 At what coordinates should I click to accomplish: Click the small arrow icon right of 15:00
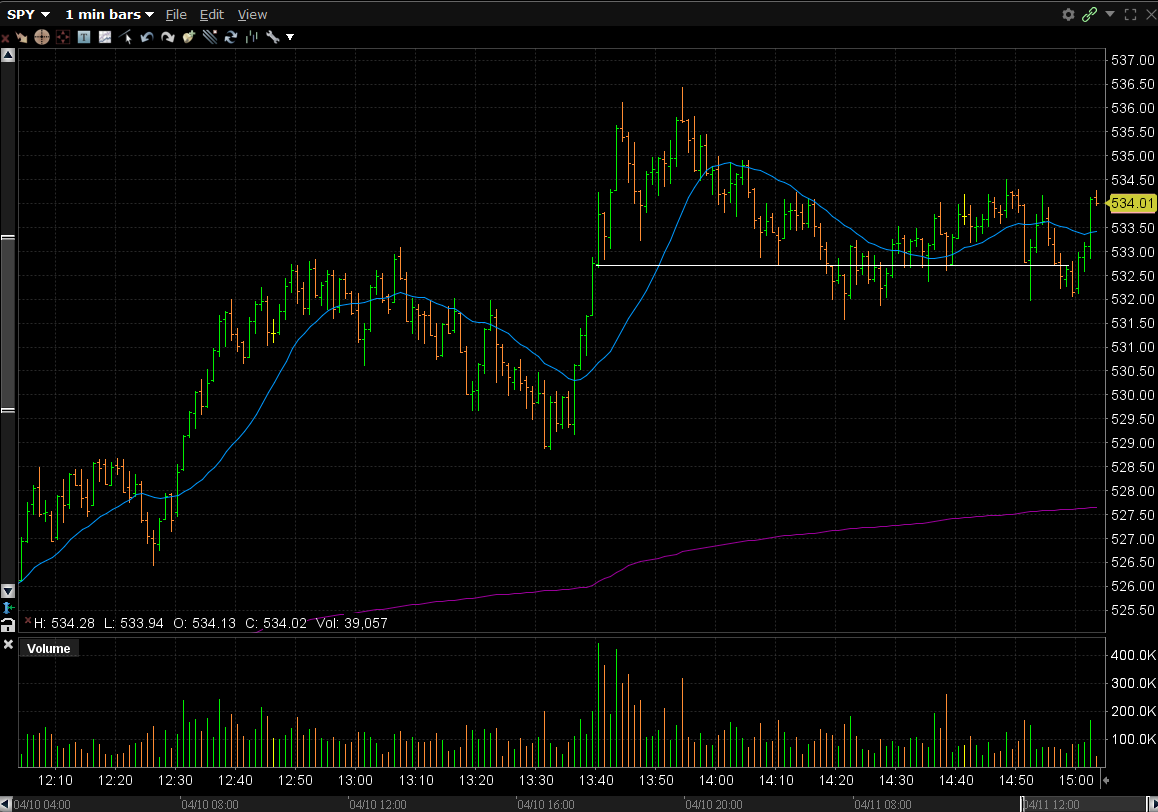click(1106, 780)
